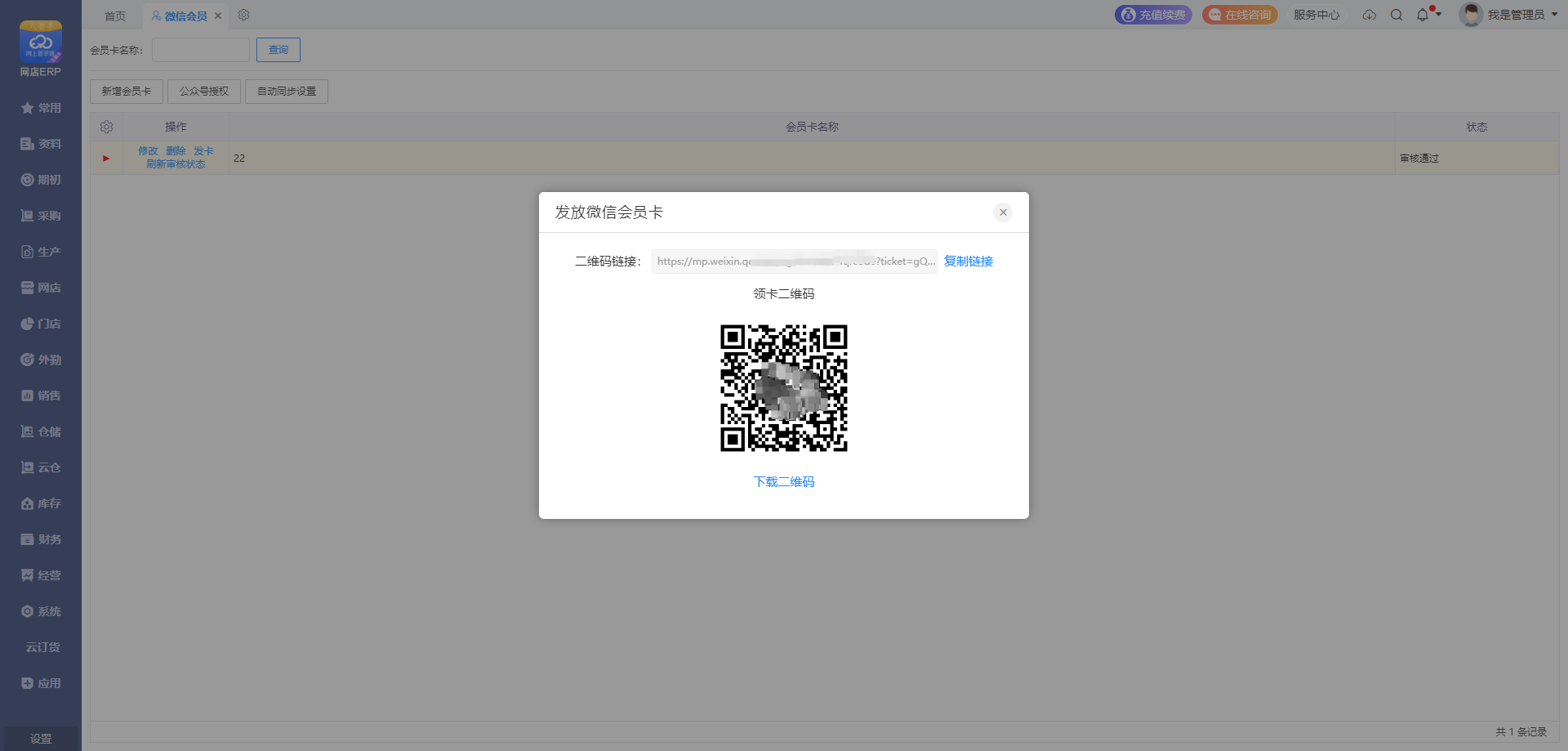Open table column settings gear icon
Viewport: 1568px width, 751px height.
point(106,127)
